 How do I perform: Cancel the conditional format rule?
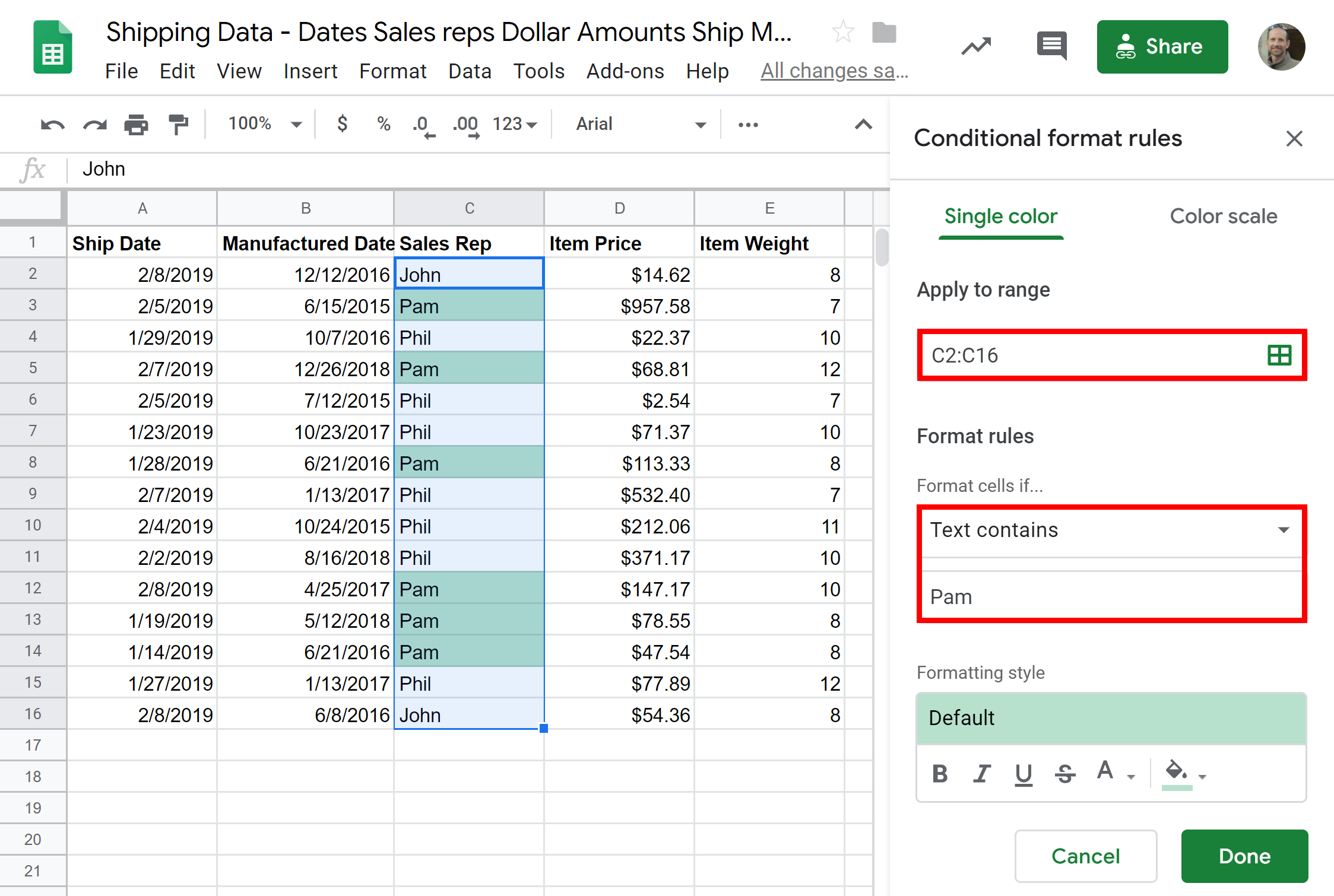(1085, 856)
